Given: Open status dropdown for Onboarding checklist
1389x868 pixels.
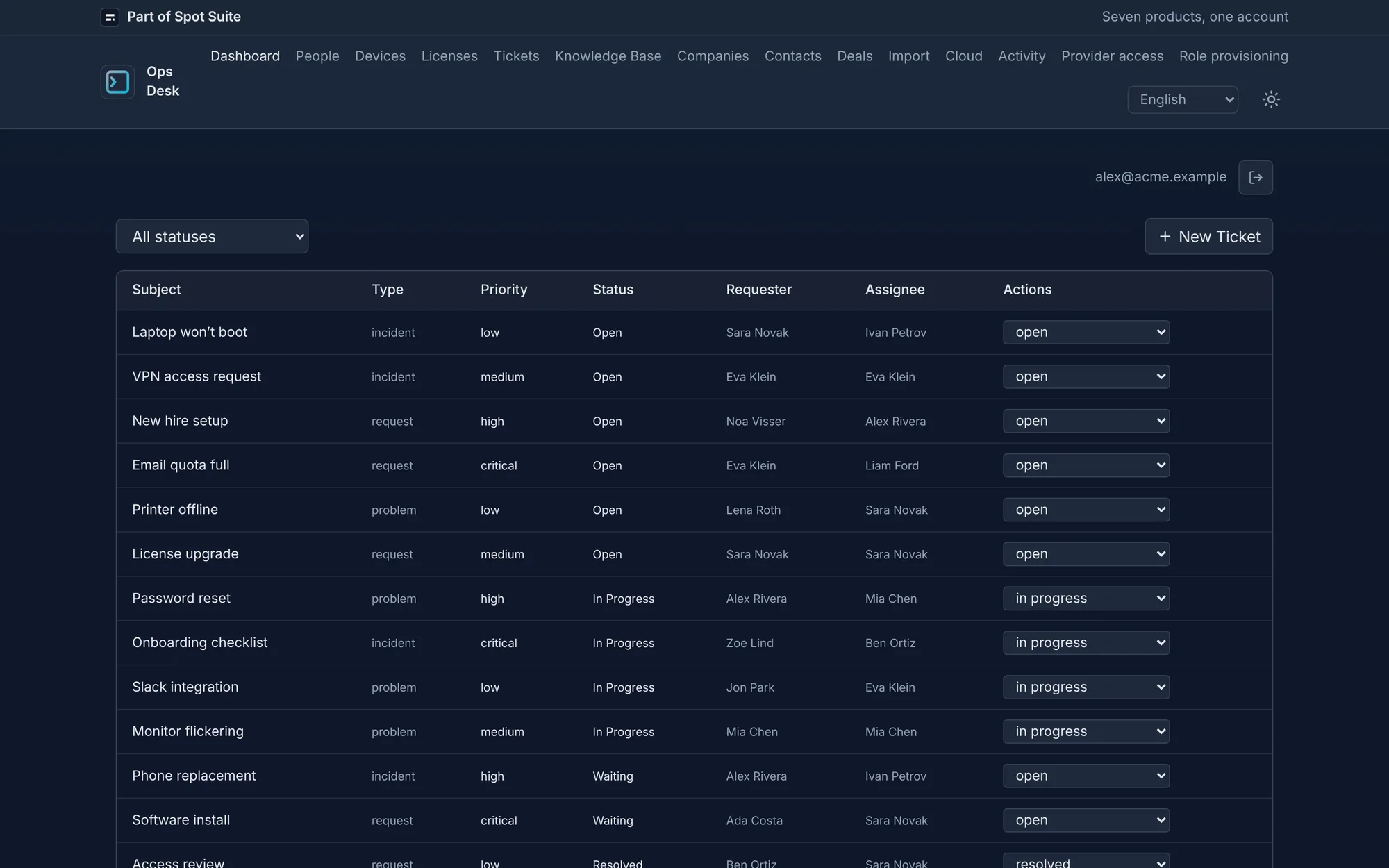Looking at the screenshot, I should click(1086, 643).
